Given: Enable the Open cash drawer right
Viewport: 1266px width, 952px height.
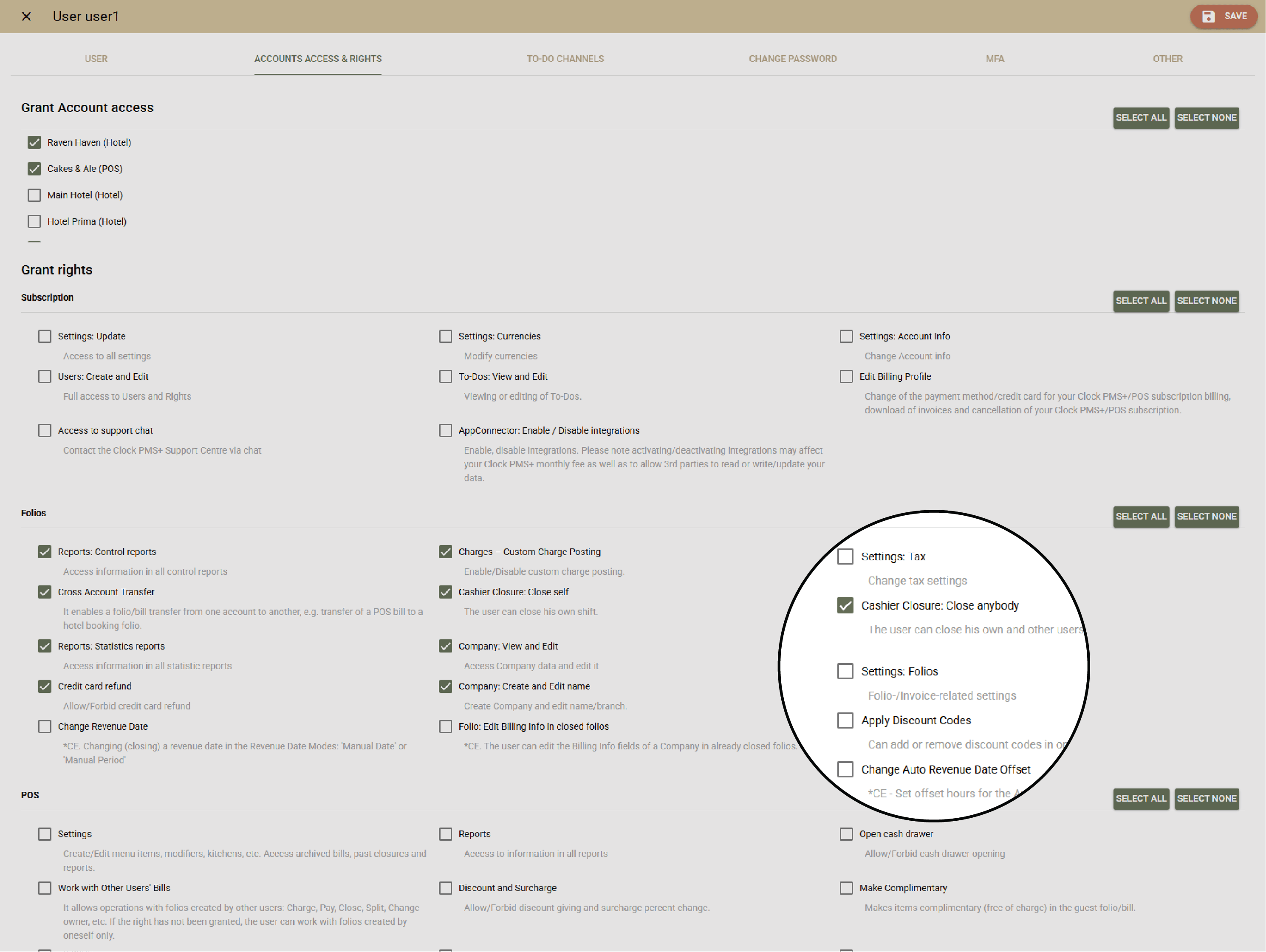Looking at the screenshot, I should tap(846, 834).
